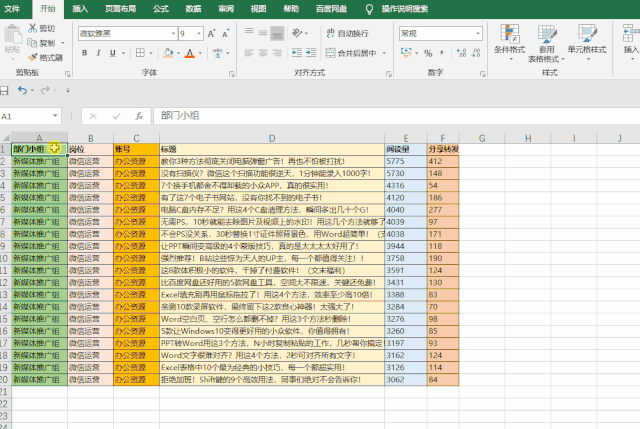The width and height of the screenshot is (640, 429).
Task: Align text to bottom of cell
Action: pos(278,33)
